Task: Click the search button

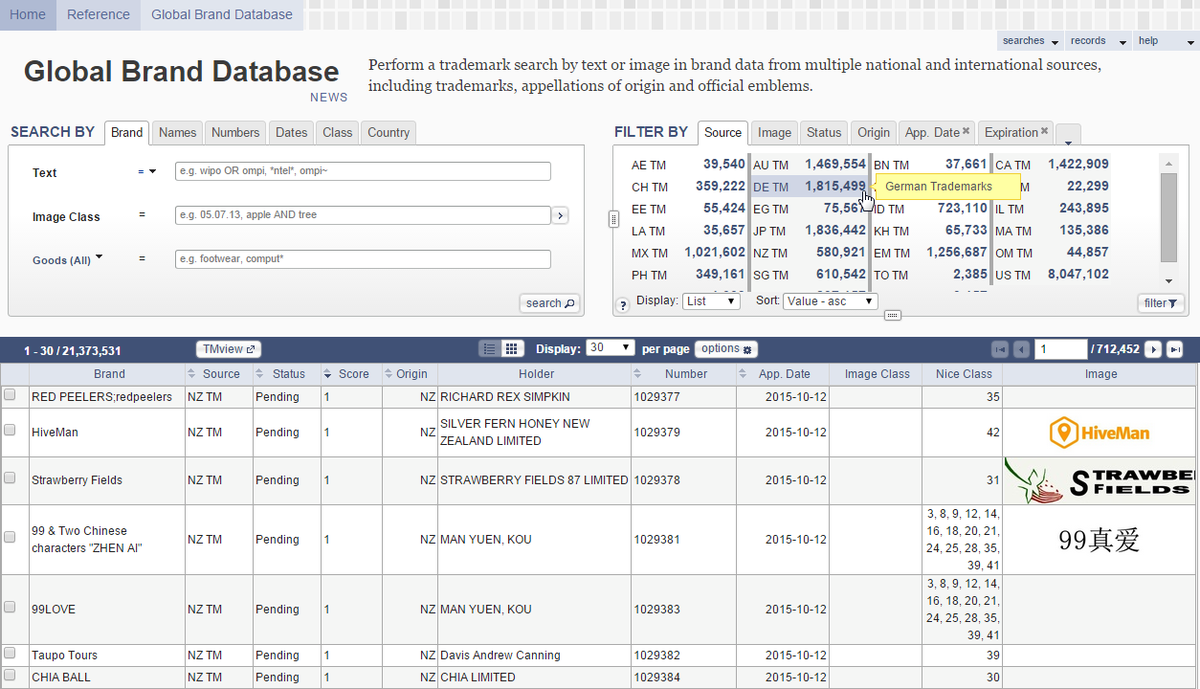Action: [550, 303]
